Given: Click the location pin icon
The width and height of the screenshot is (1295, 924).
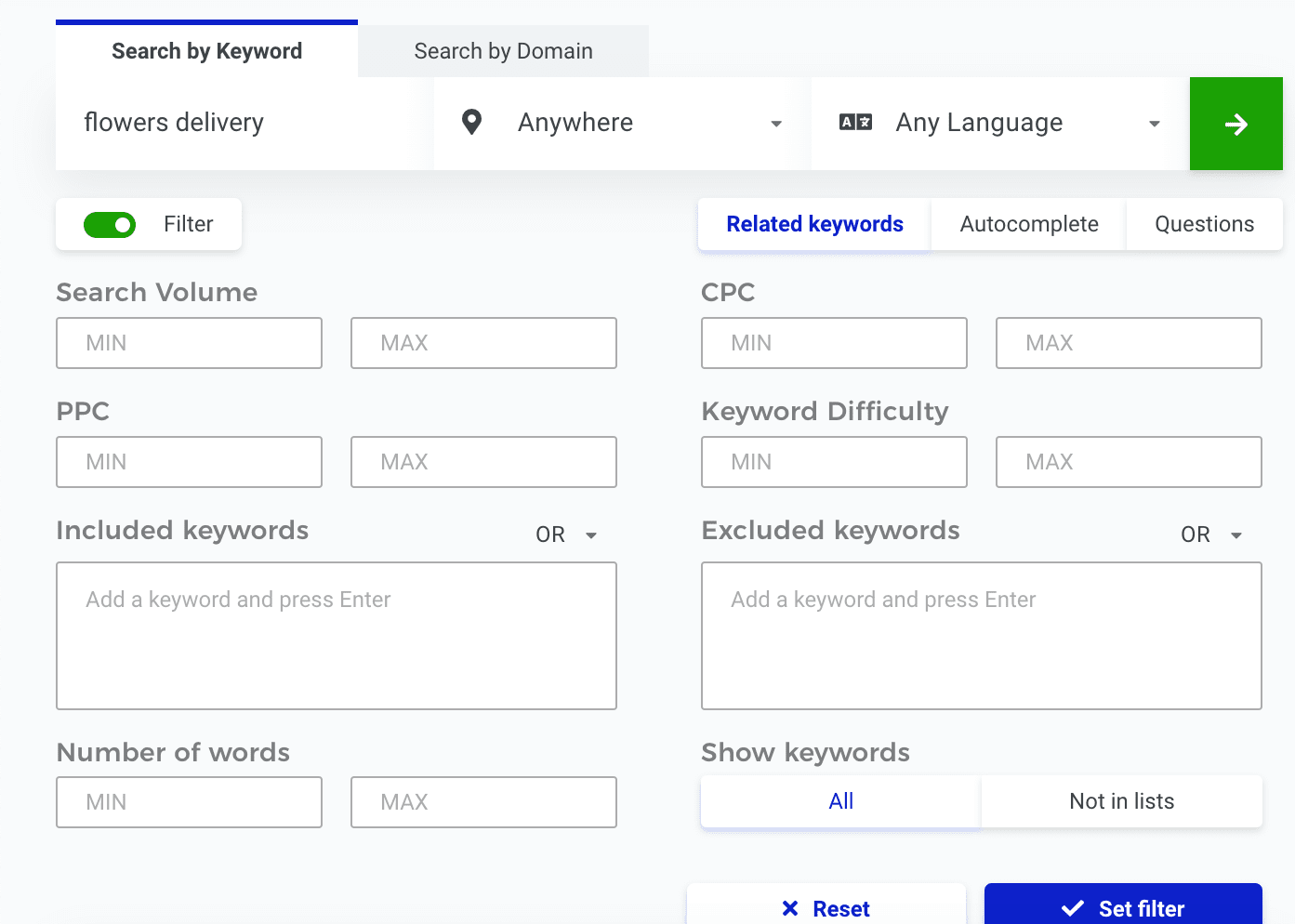Looking at the screenshot, I should [x=472, y=123].
